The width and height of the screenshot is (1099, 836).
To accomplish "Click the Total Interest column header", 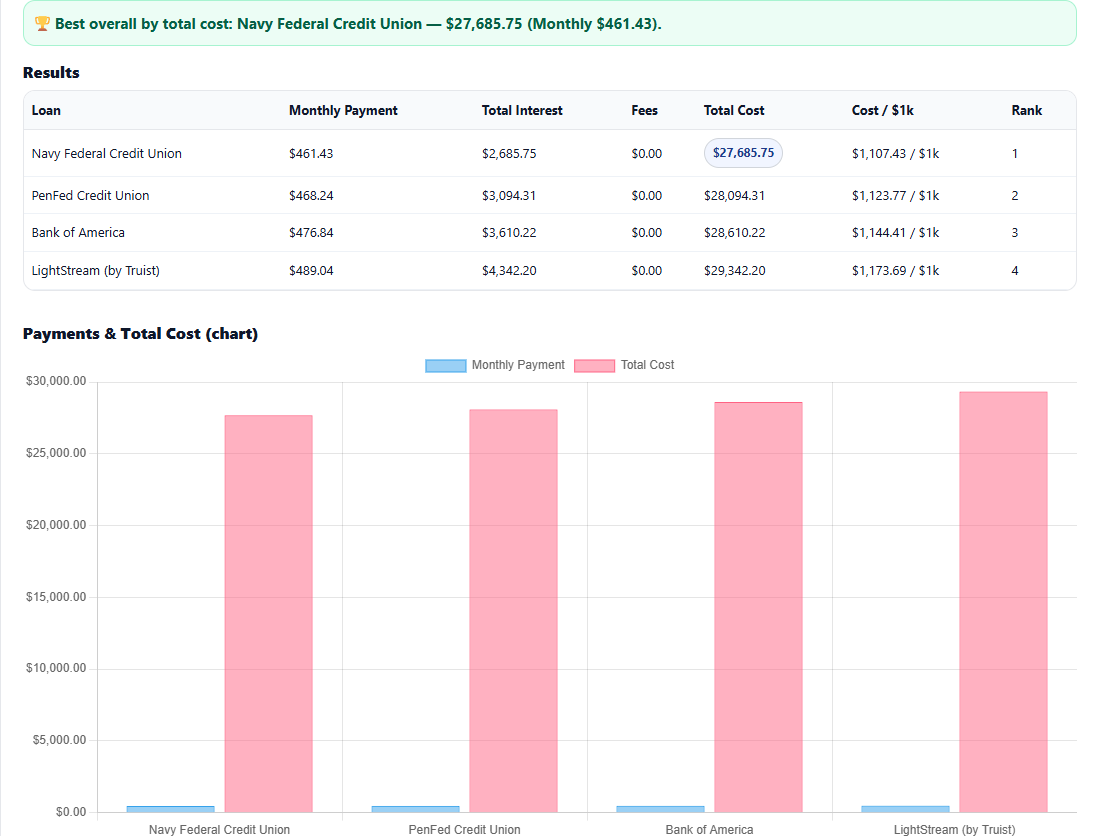I will point(522,111).
